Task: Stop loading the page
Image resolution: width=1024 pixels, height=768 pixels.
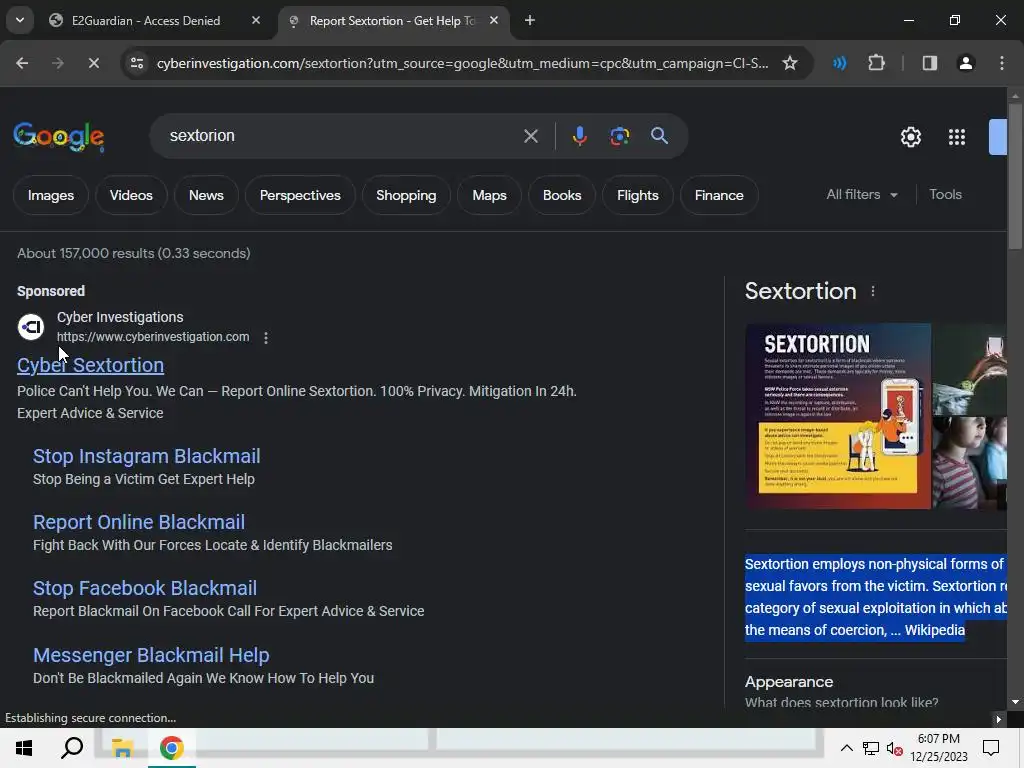Action: click(x=93, y=63)
